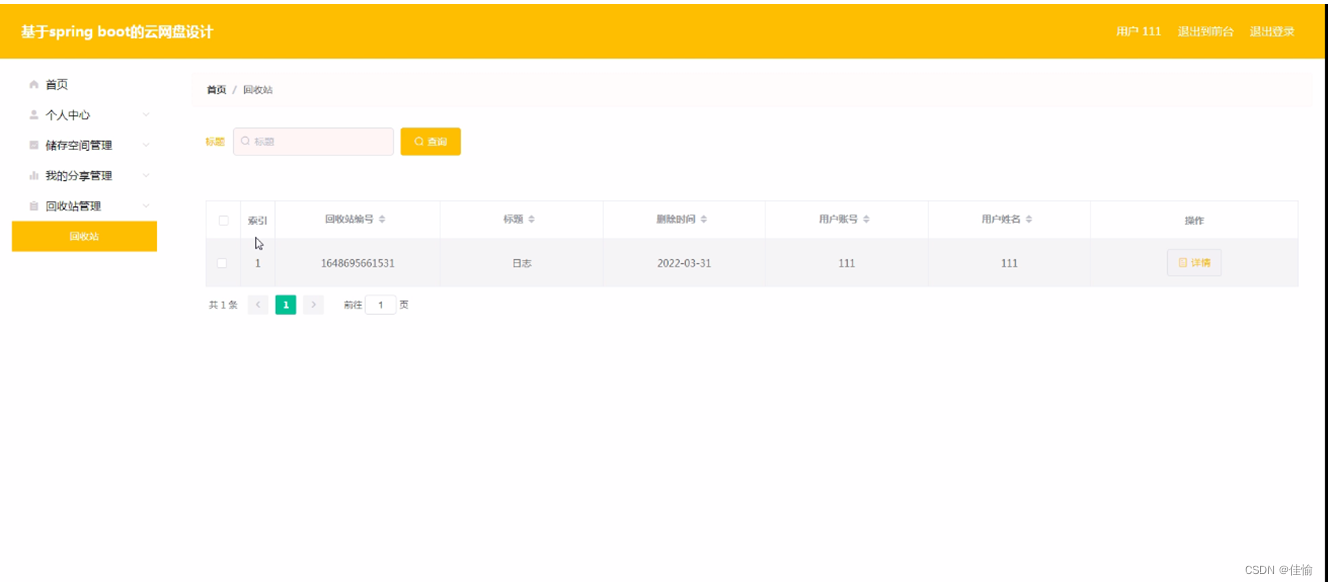Tick the select-all checkbox in table header
1328x585 pixels.
click(223, 220)
